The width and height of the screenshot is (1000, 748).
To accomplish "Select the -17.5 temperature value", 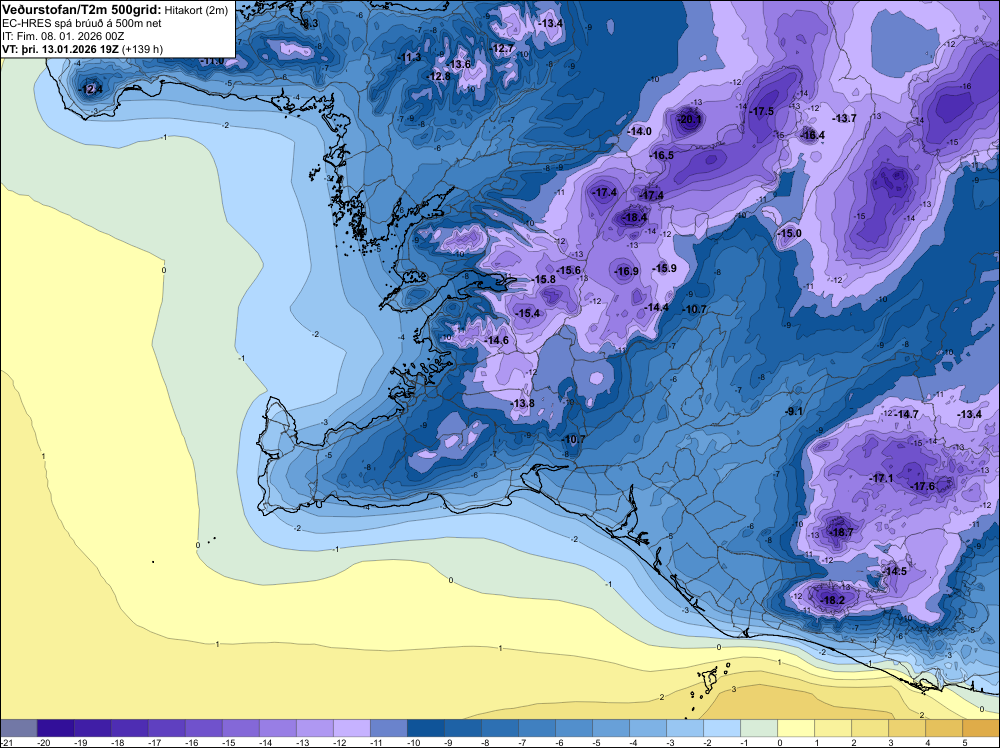I will click(761, 111).
